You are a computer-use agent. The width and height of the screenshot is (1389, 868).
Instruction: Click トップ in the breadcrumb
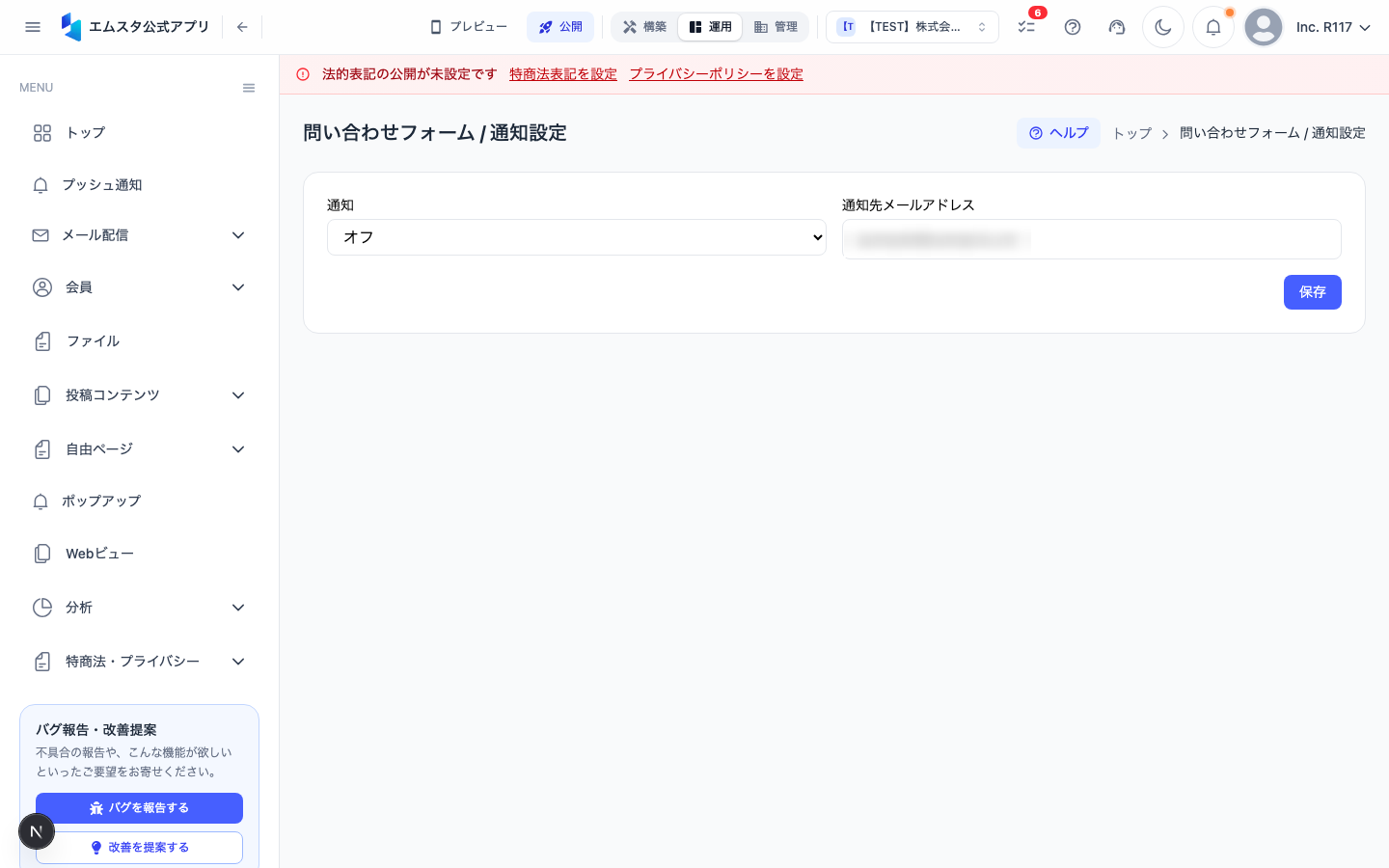point(1132,133)
